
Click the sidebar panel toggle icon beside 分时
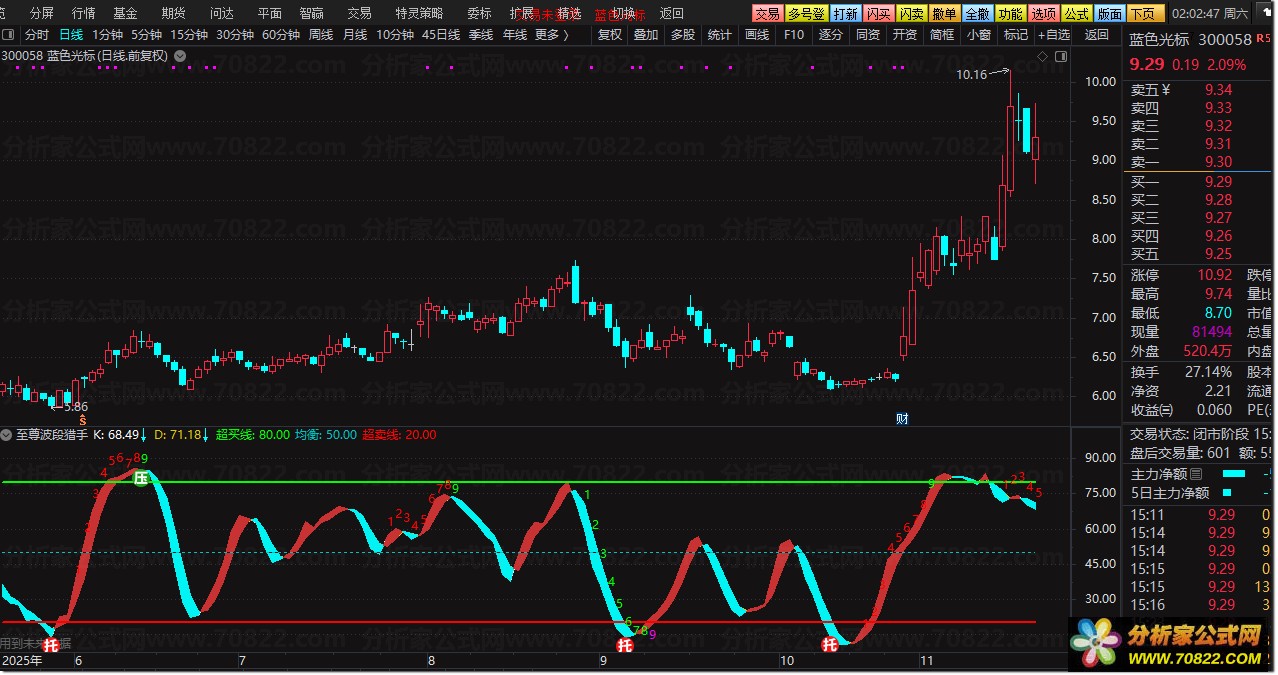pyautogui.click(x=10, y=35)
